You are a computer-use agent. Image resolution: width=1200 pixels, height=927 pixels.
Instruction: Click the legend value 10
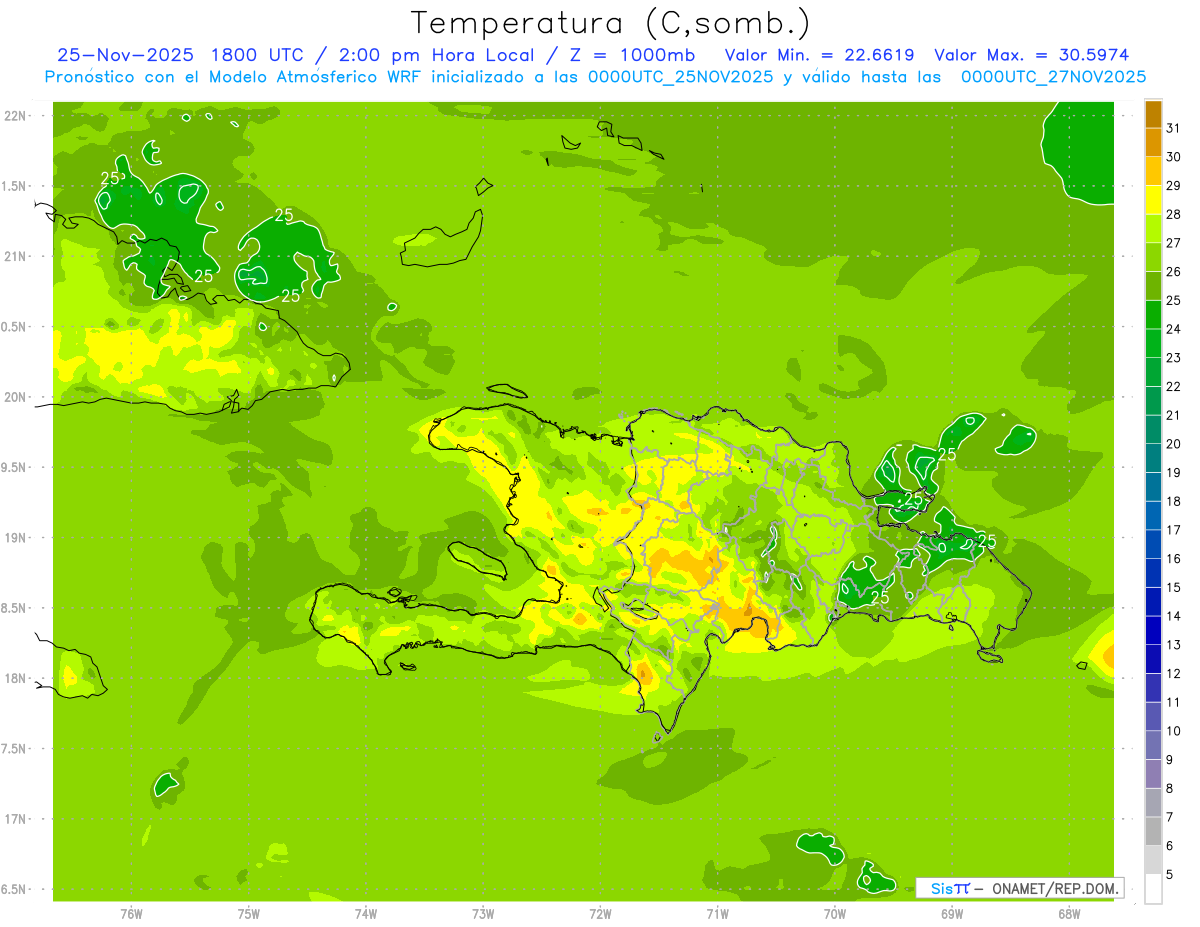click(x=1174, y=731)
